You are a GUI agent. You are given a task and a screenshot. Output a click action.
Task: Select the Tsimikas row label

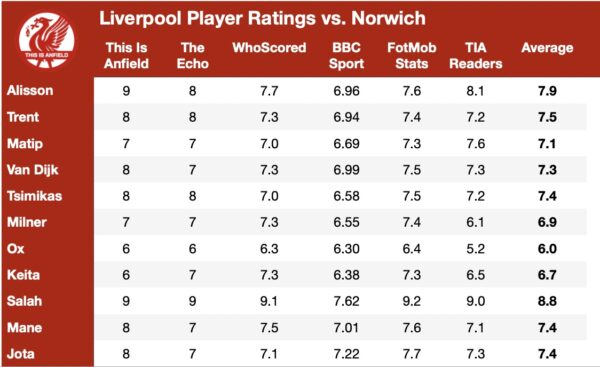(34, 196)
